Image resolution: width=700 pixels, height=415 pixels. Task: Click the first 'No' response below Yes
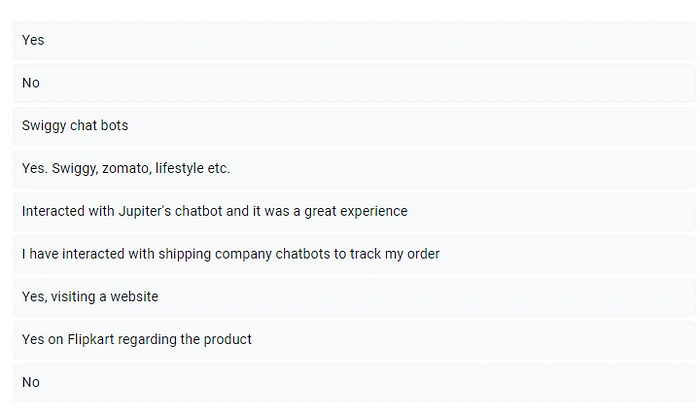pos(354,83)
